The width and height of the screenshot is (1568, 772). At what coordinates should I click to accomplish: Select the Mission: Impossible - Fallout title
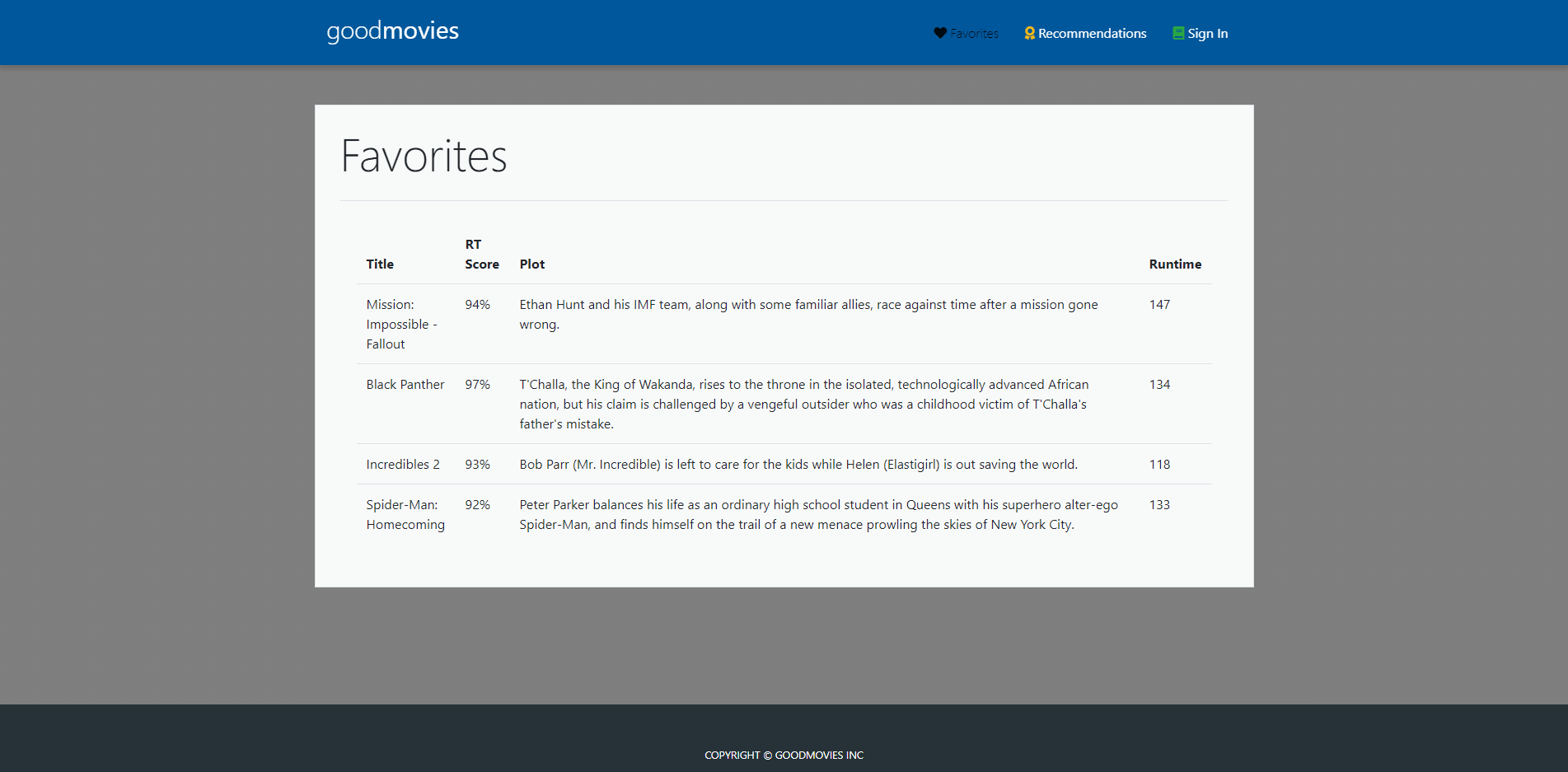point(401,325)
